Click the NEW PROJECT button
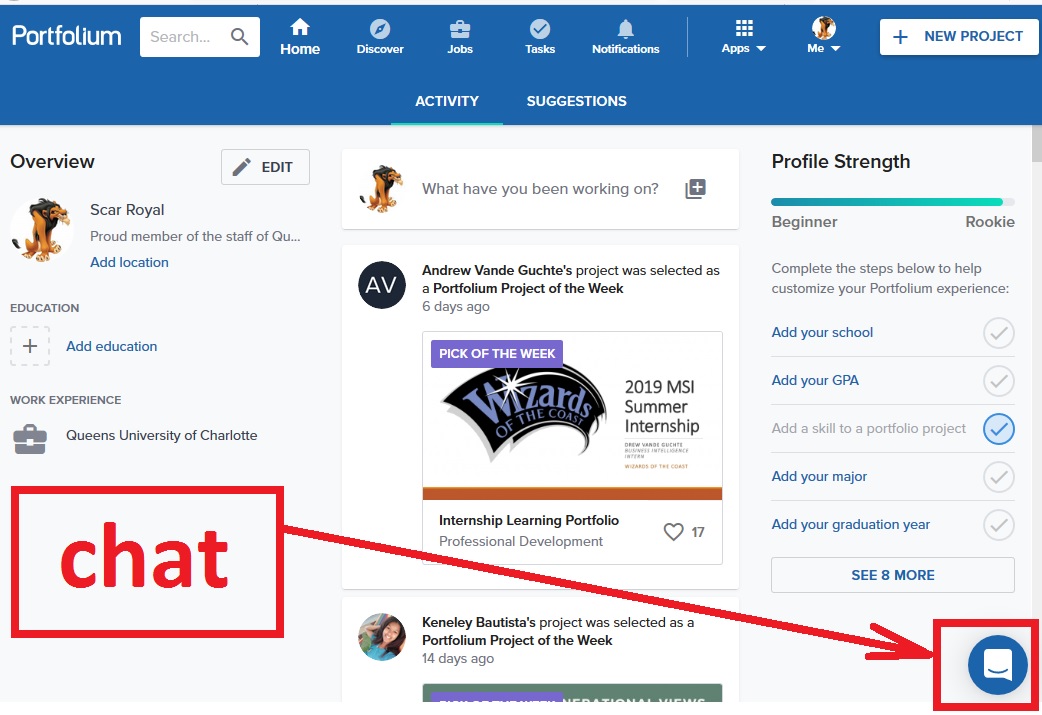Screen dimensions: 1042x715 959,37
